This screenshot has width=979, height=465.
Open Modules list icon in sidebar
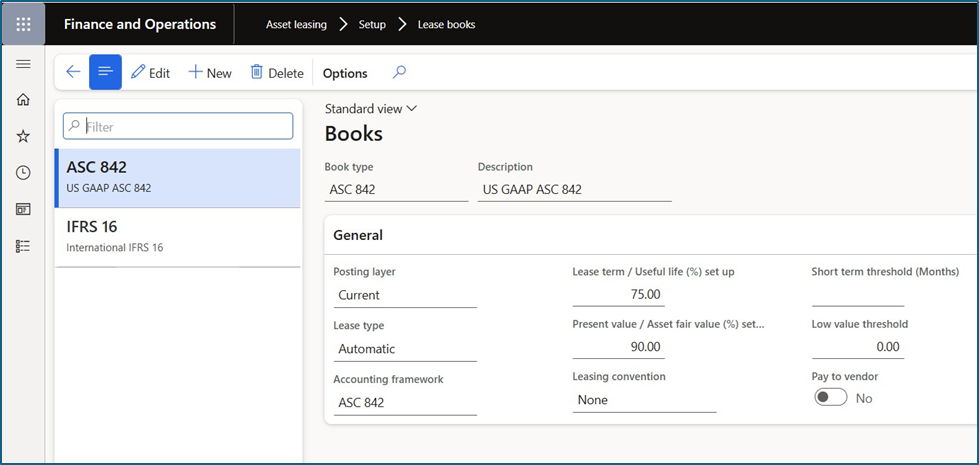(23, 246)
